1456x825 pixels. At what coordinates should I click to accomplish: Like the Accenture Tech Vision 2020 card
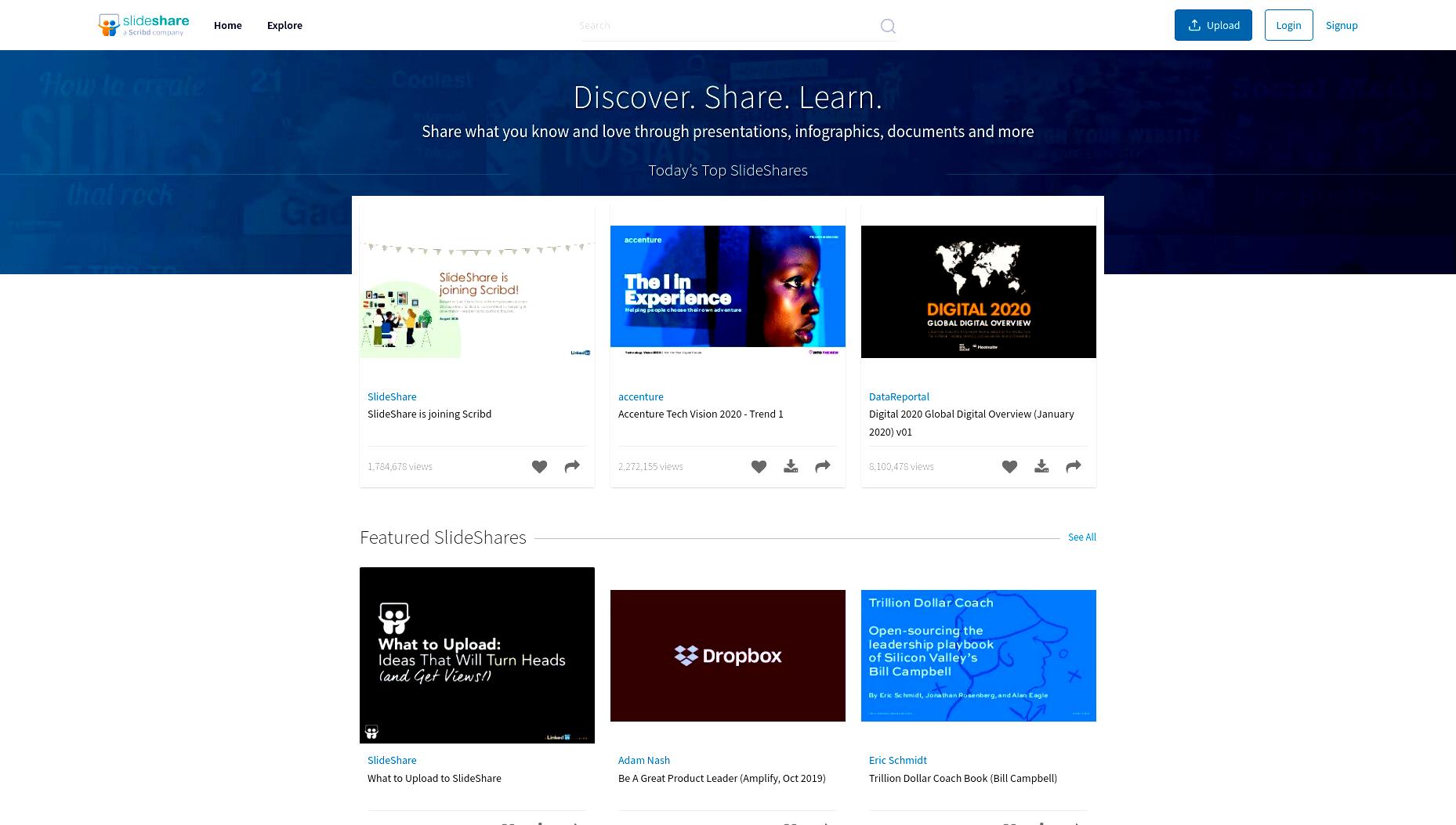(x=759, y=466)
